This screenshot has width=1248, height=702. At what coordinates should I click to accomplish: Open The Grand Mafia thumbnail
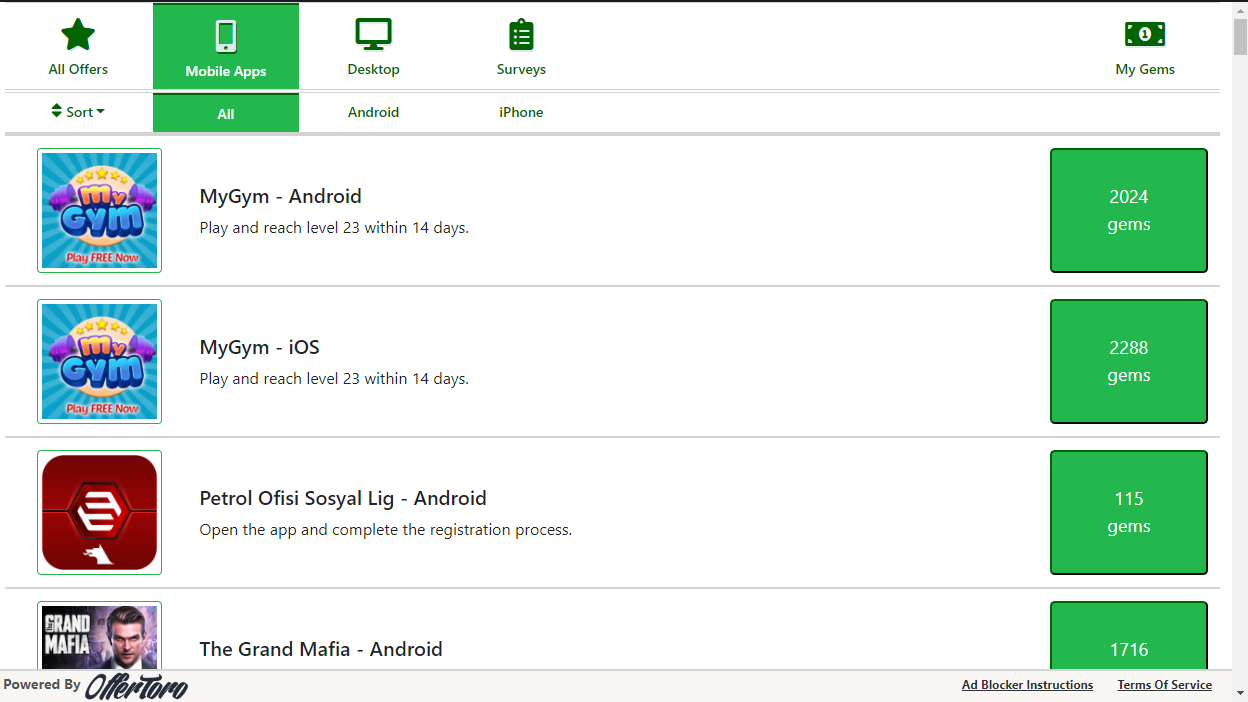point(99,635)
